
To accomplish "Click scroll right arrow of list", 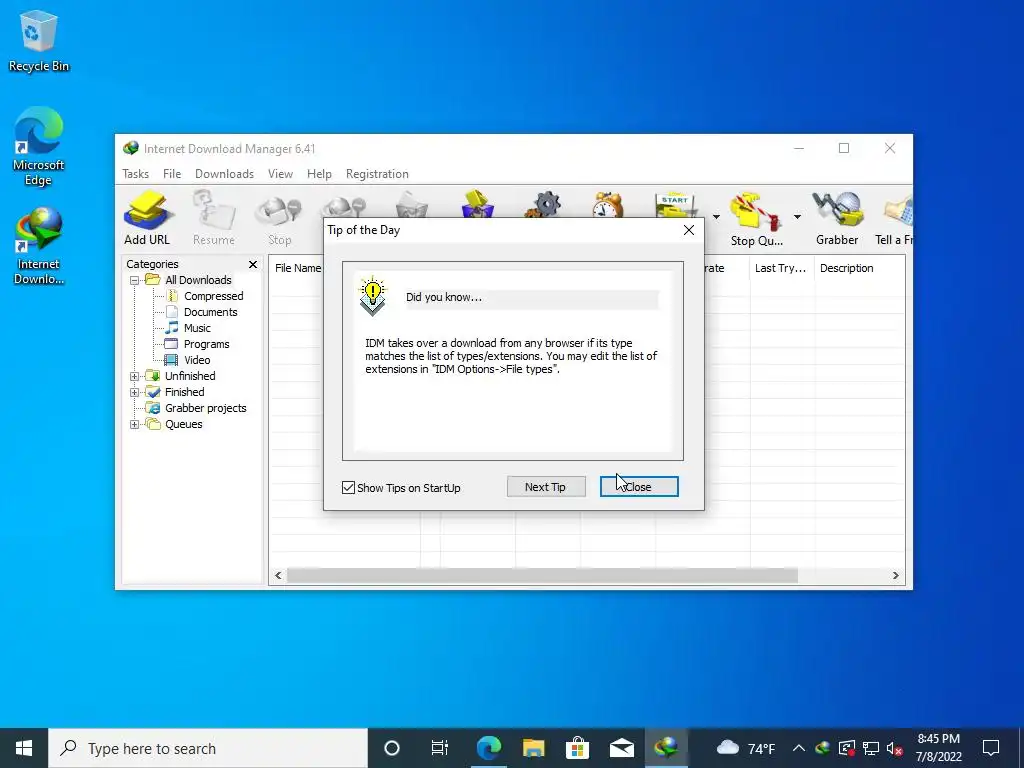I will tap(895, 575).
